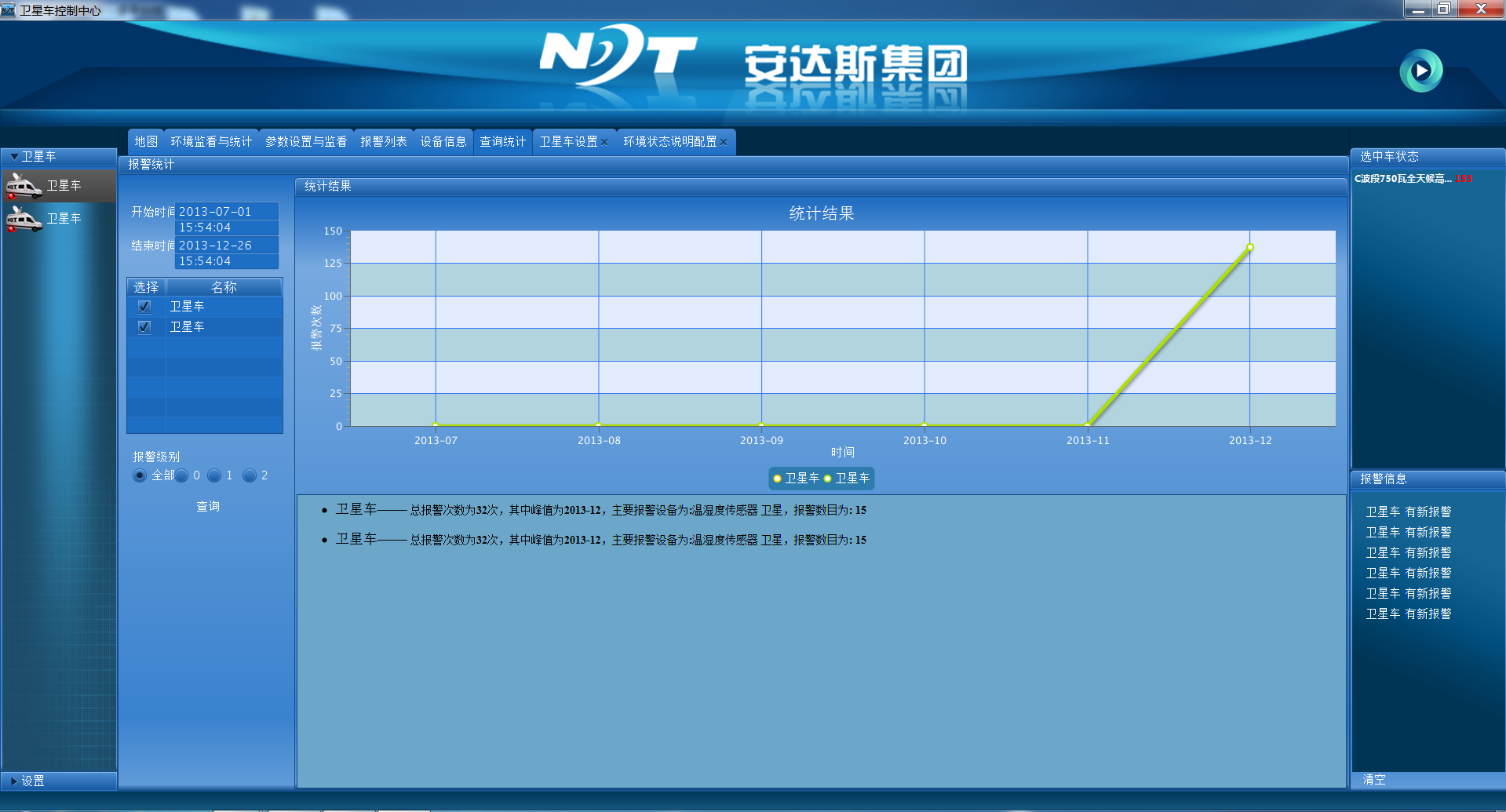Uncheck the second 卫星车 checkbox in list

[144, 327]
